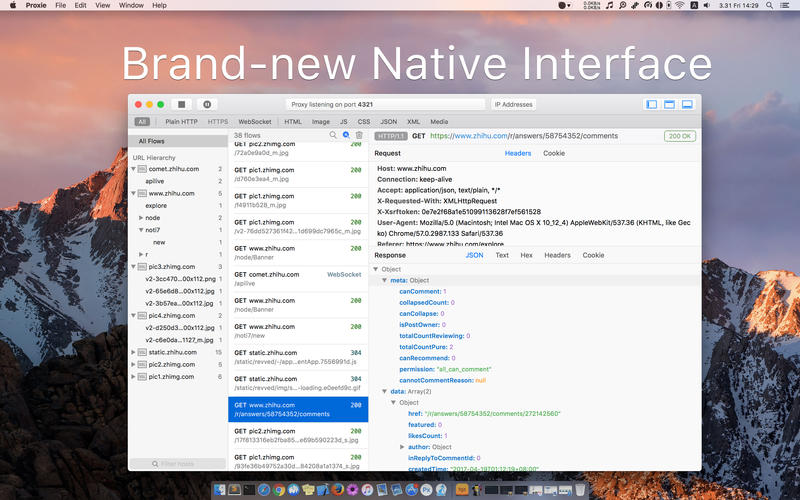Collapse the noti7 folder
Screen dimensions: 800x500
coord(141,230)
